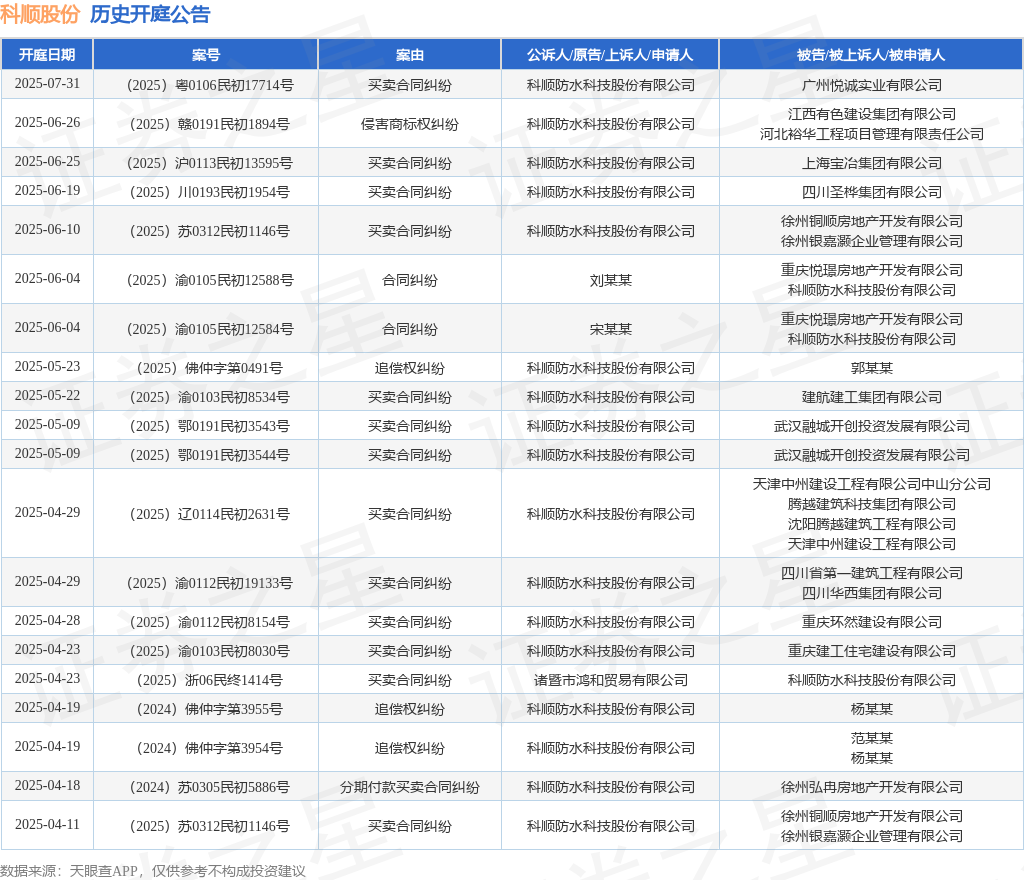
Task: Click the date 2025-06-25
Action: coord(47,162)
